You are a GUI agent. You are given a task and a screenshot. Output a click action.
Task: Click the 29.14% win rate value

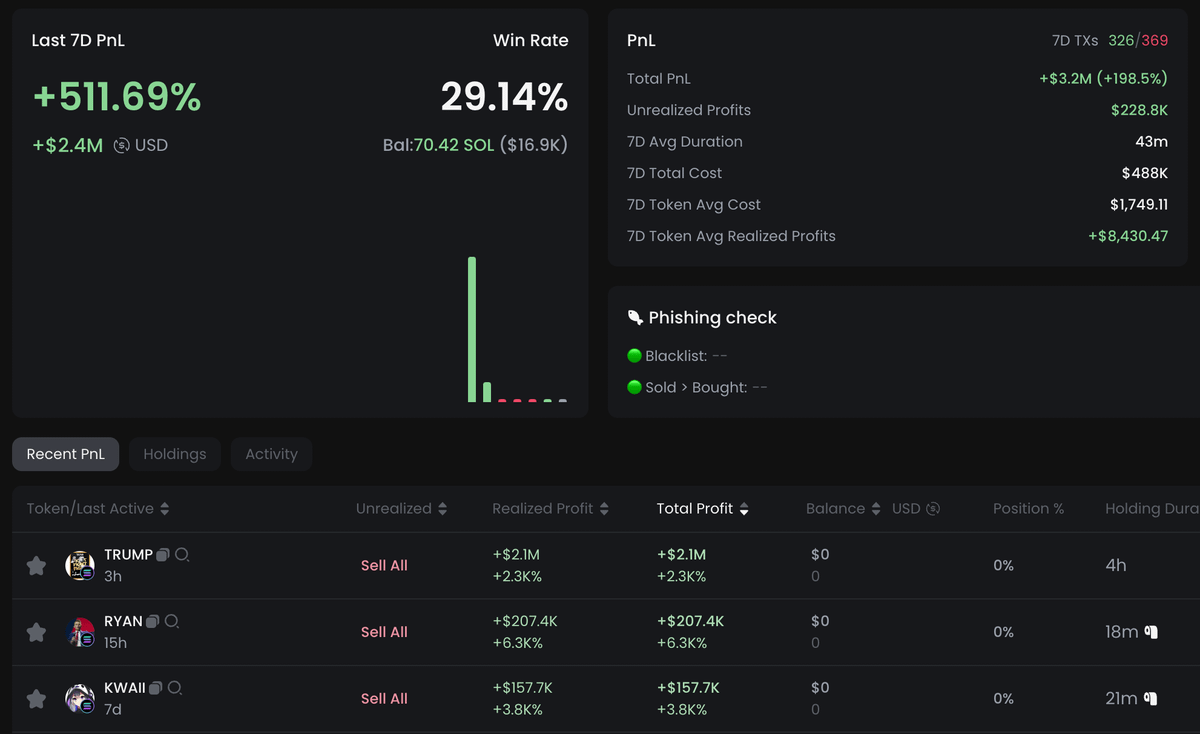(504, 97)
